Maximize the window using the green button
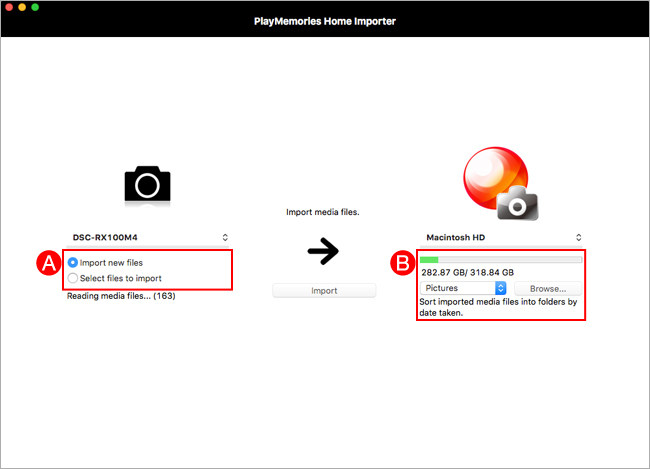This screenshot has width=650, height=469. click(41, 7)
